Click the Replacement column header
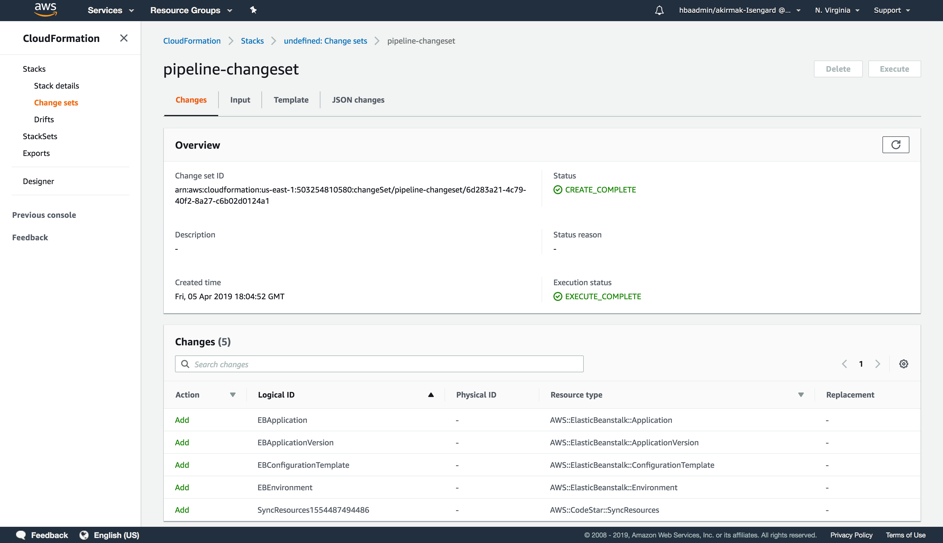 [x=850, y=395]
